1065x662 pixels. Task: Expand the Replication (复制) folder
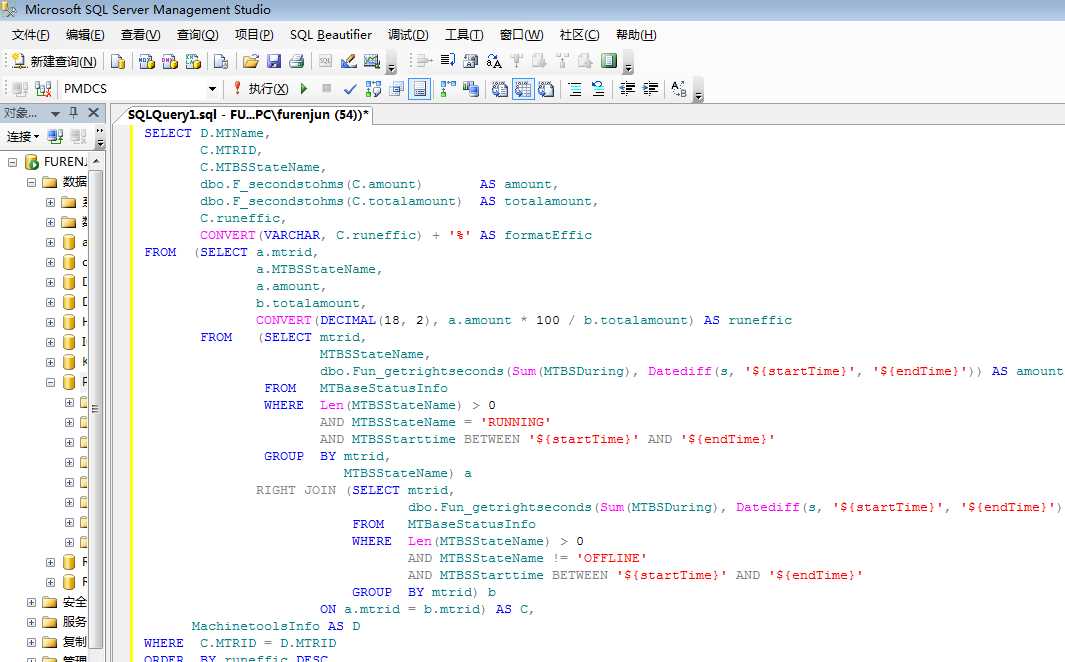(31, 642)
